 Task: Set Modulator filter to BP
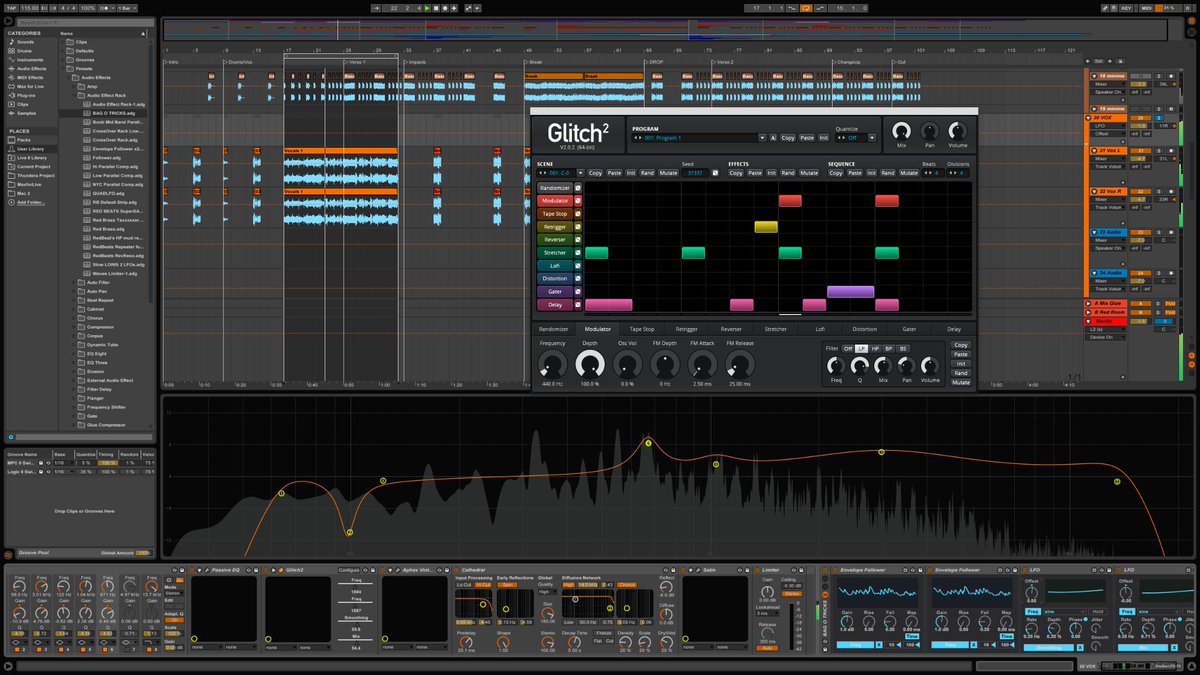889,348
